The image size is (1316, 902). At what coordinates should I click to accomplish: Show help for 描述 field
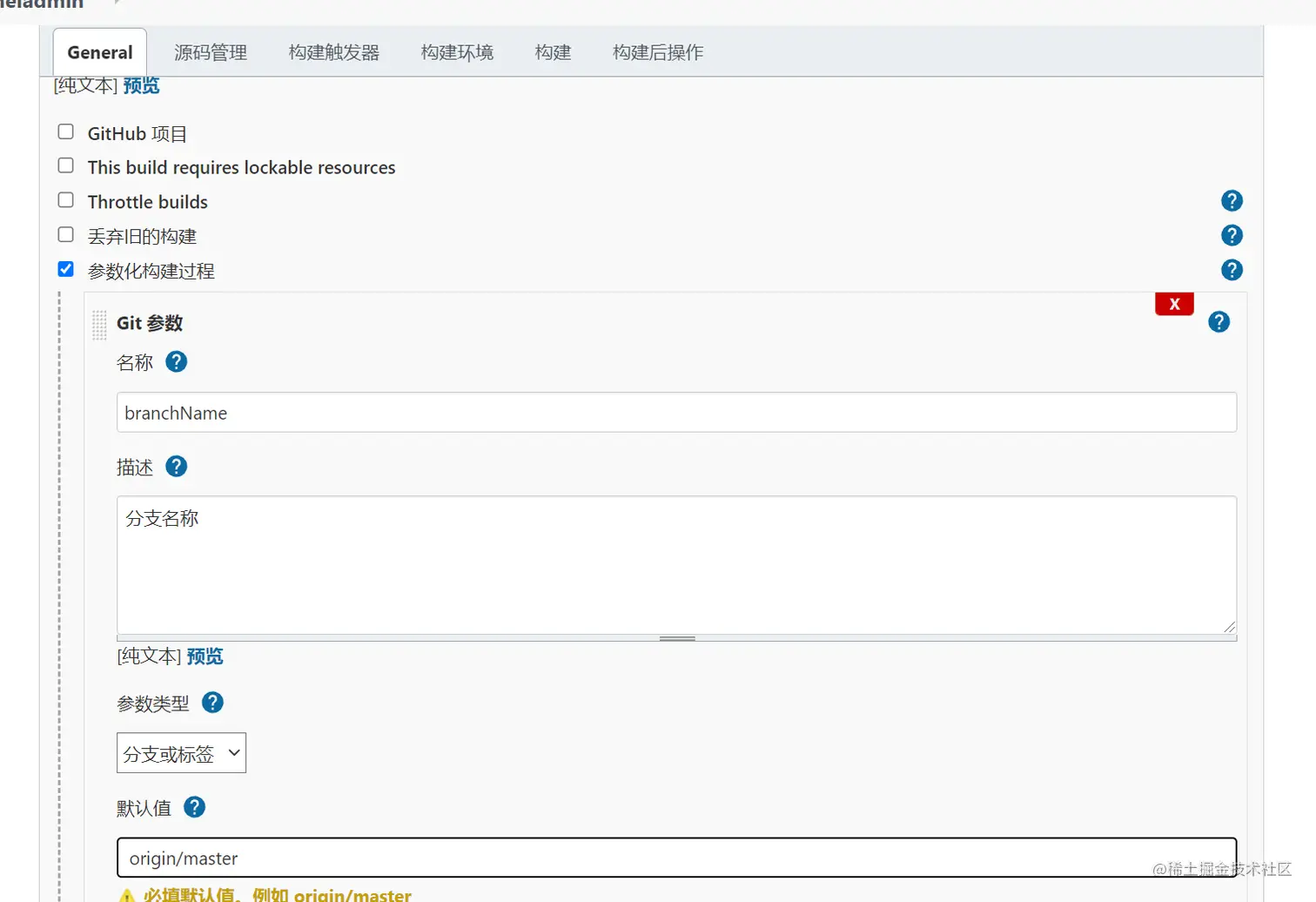pyautogui.click(x=176, y=467)
